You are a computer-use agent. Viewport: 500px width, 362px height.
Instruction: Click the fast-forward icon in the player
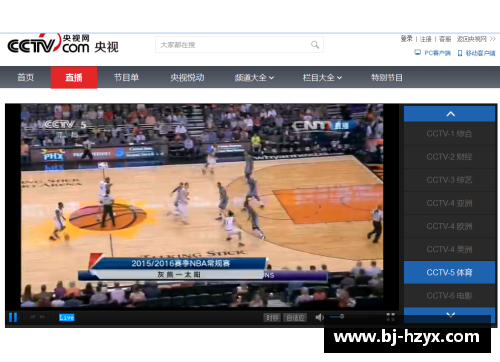[42, 317]
